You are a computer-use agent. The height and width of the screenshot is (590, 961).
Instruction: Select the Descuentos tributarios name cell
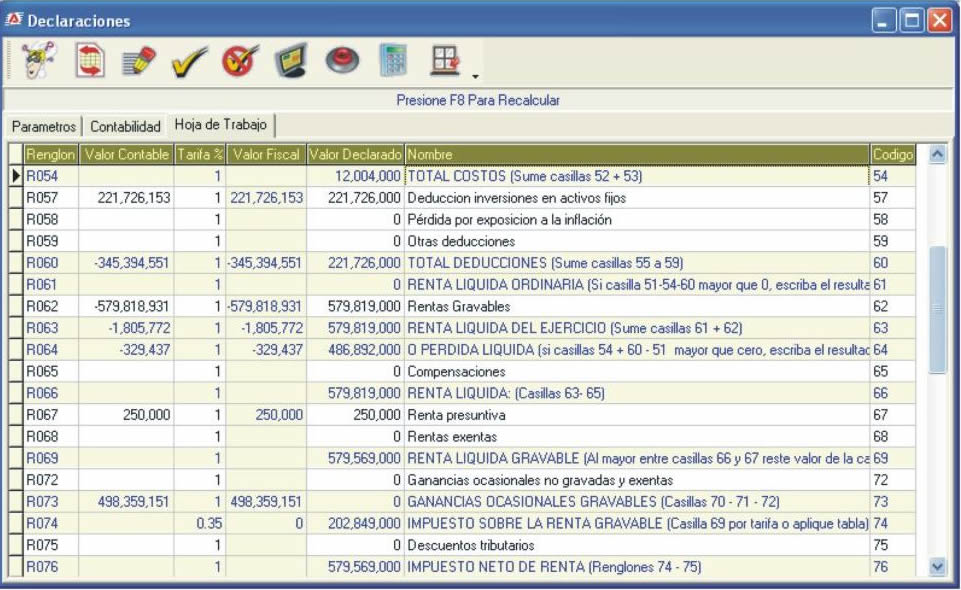637,545
